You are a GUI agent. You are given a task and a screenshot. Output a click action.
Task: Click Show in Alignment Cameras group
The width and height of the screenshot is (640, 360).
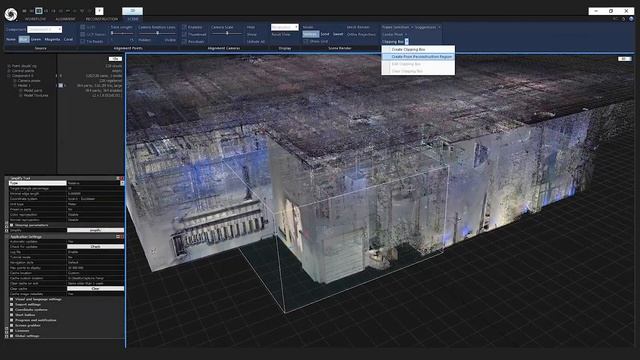click(x=251, y=34)
